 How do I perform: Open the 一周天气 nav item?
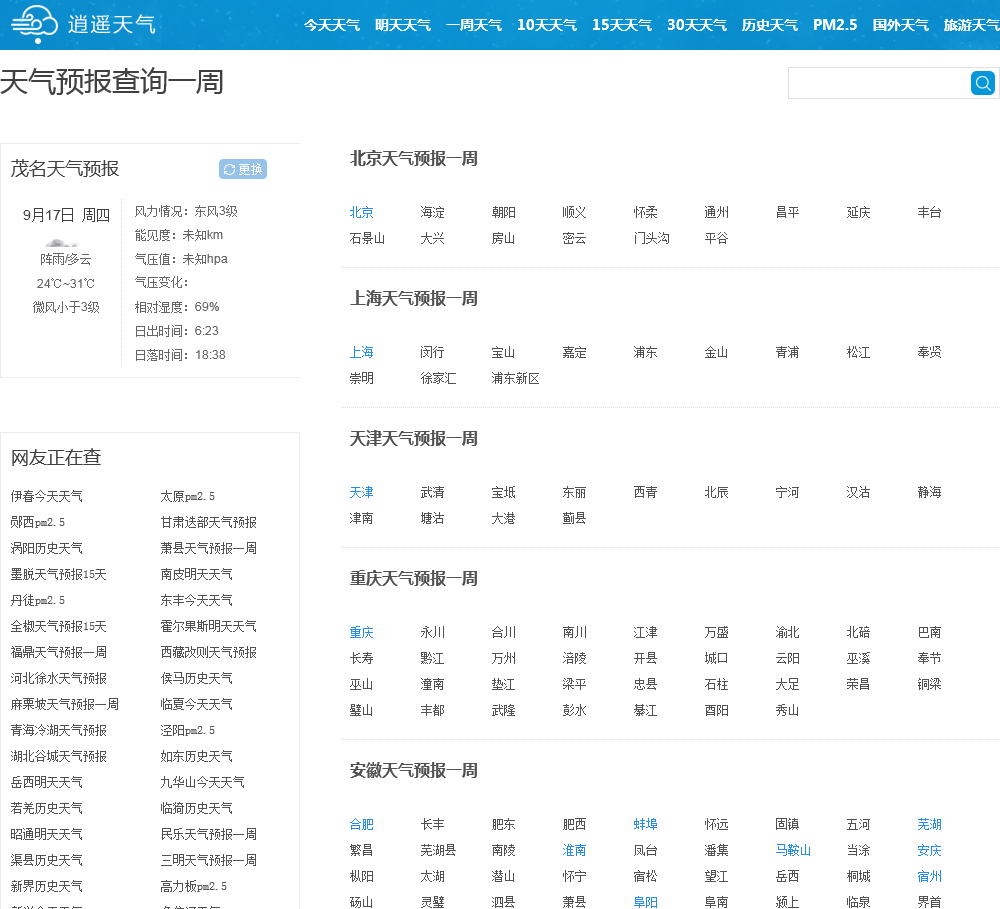click(474, 25)
